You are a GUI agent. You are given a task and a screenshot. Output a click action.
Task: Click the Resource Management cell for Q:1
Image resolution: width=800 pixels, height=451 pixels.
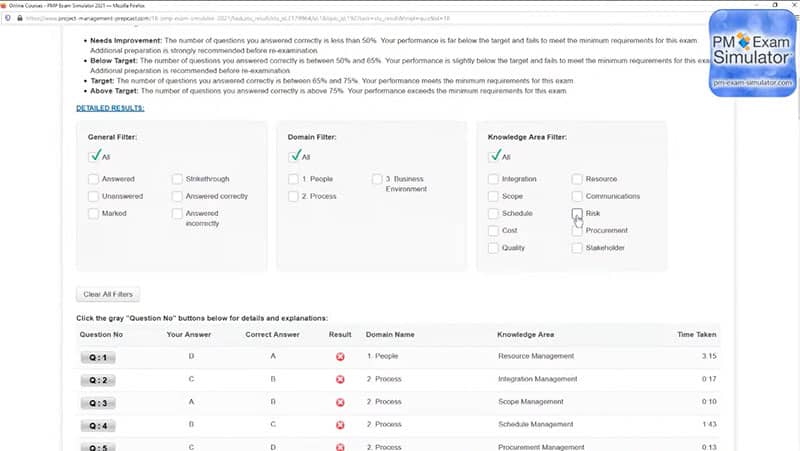pyautogui.click(x=536, y=356)
